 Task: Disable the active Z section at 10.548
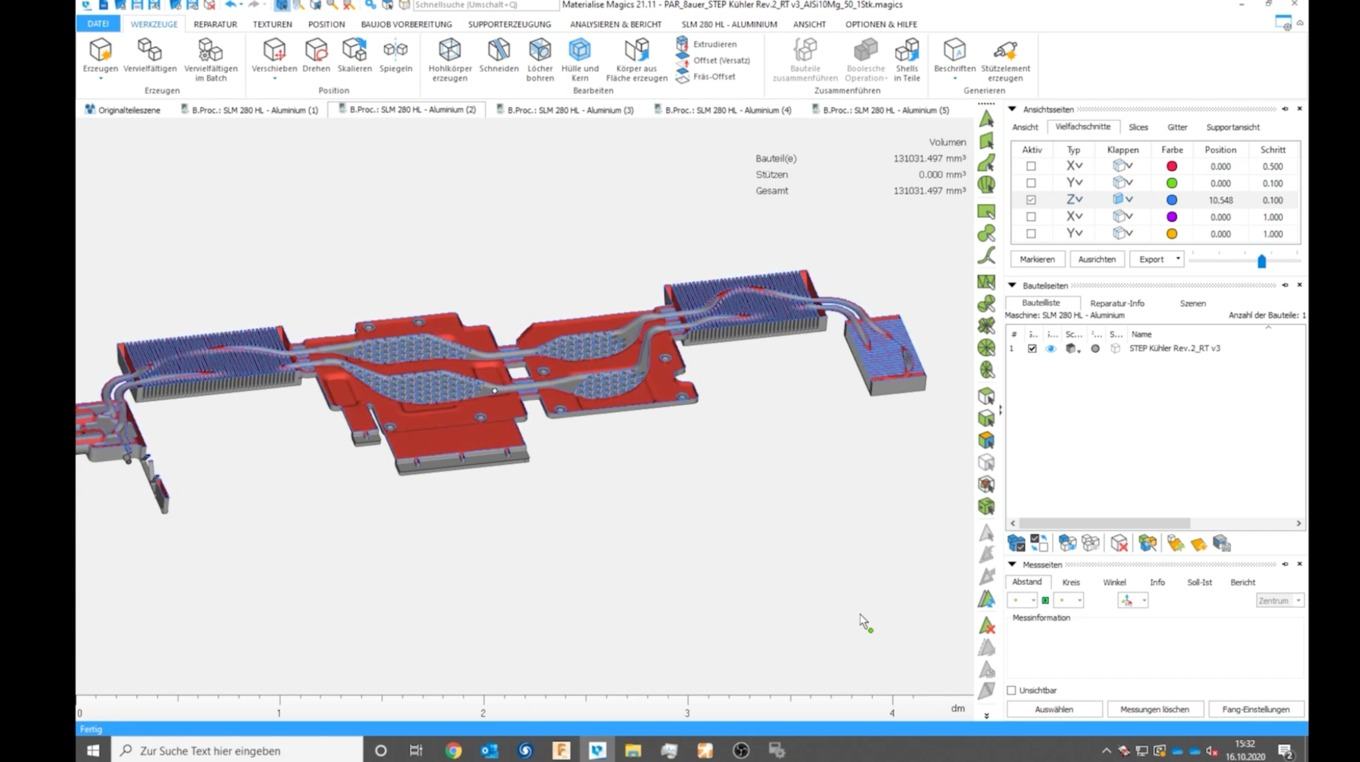(x=1031, y=200)
